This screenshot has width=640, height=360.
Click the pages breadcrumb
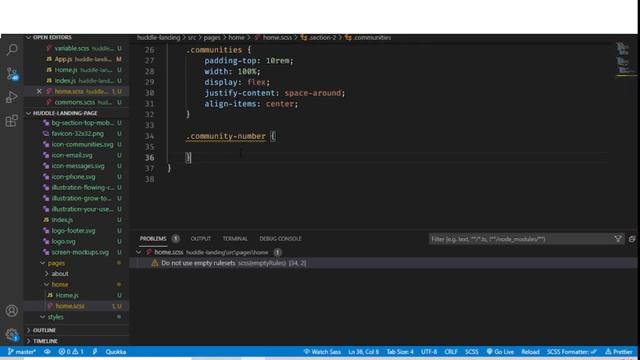tap(212, 38)
